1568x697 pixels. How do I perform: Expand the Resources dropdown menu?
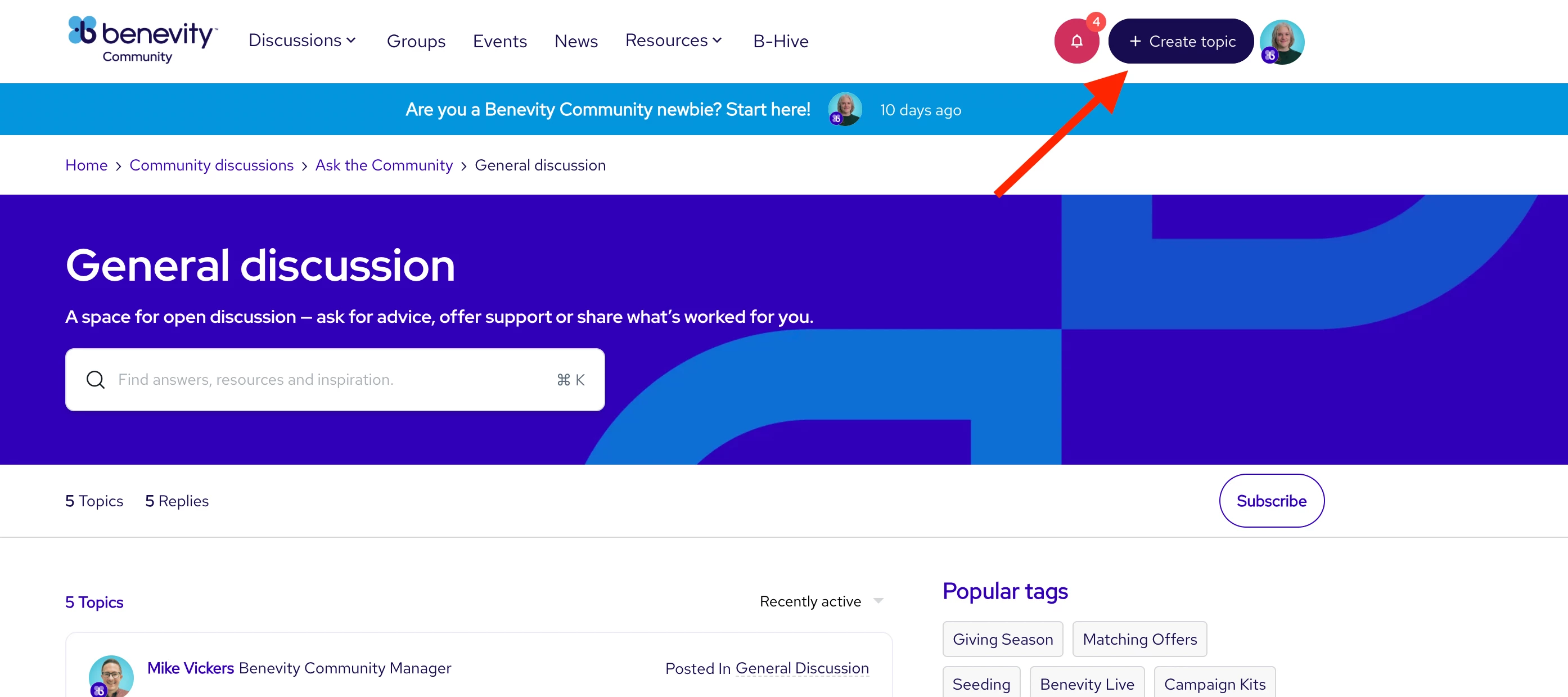tap(673, 41)
